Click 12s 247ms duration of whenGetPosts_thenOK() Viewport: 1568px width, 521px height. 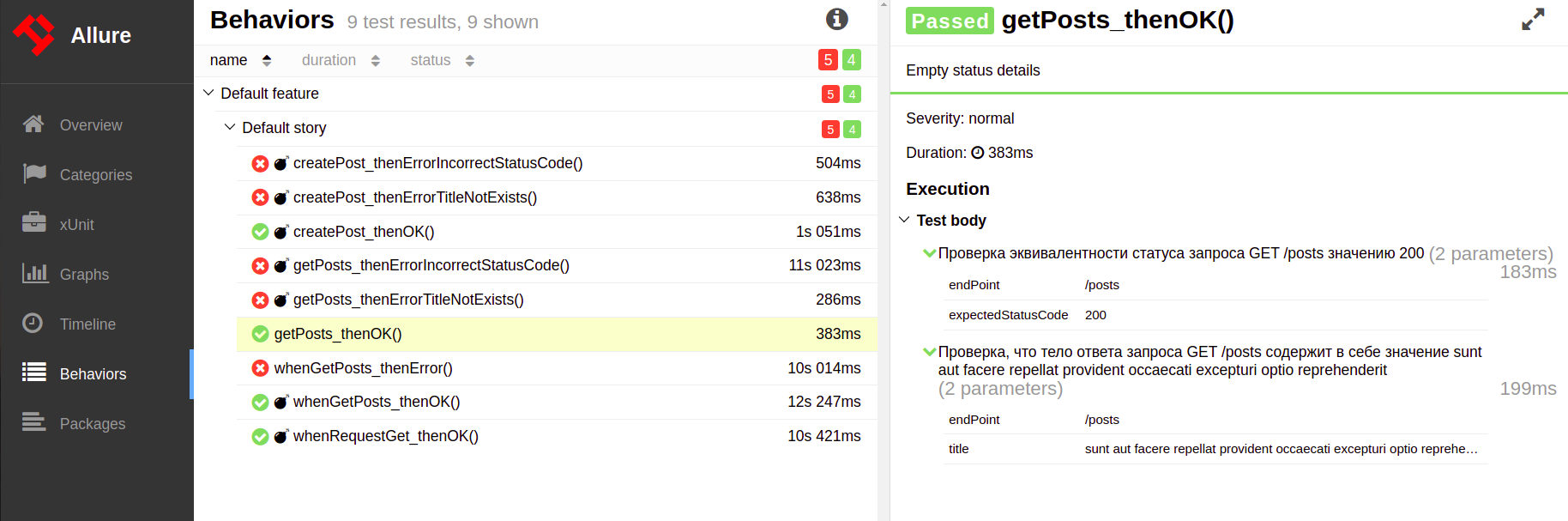click(x=824, y=402)
